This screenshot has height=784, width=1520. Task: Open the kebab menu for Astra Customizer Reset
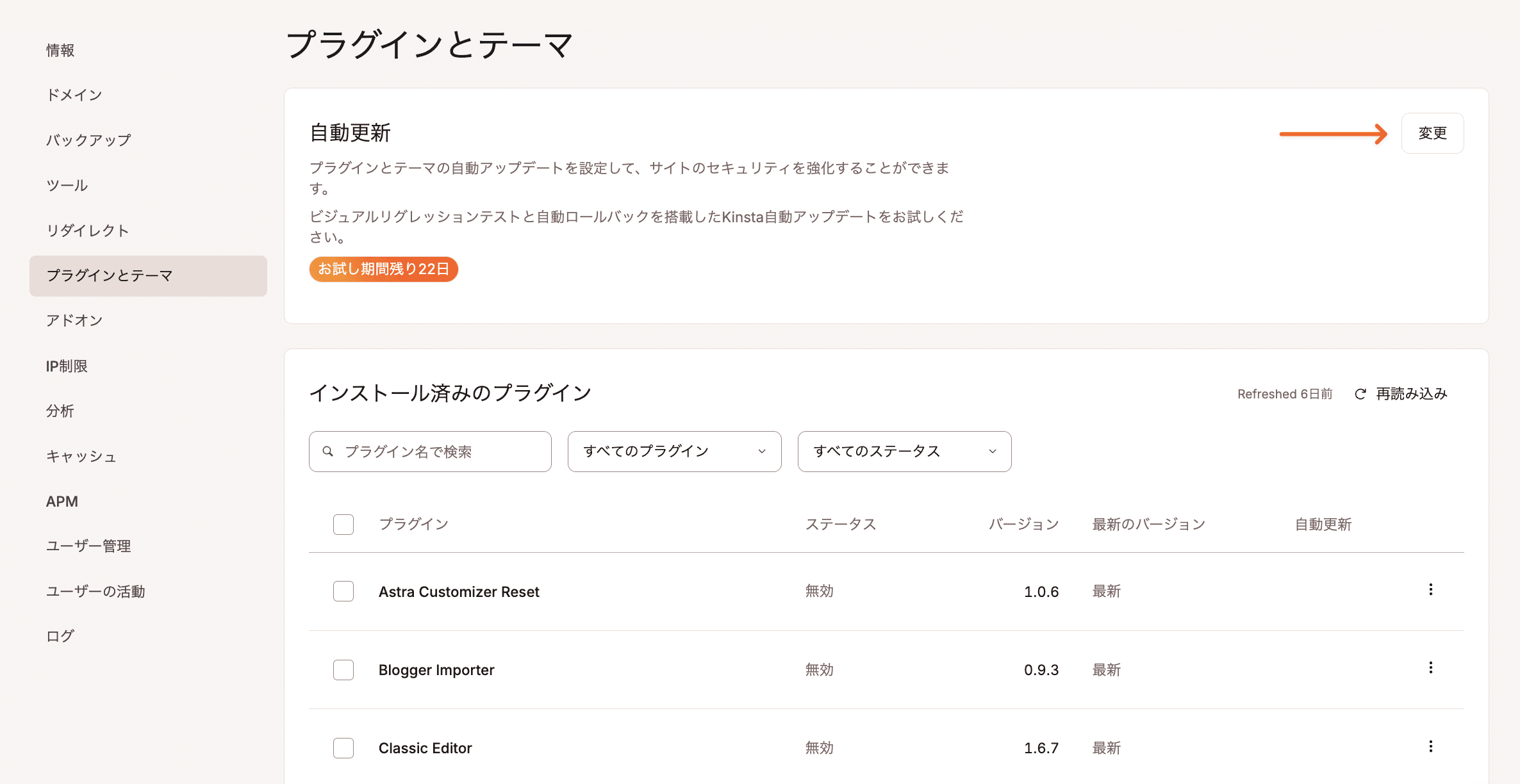point(1430,589)
